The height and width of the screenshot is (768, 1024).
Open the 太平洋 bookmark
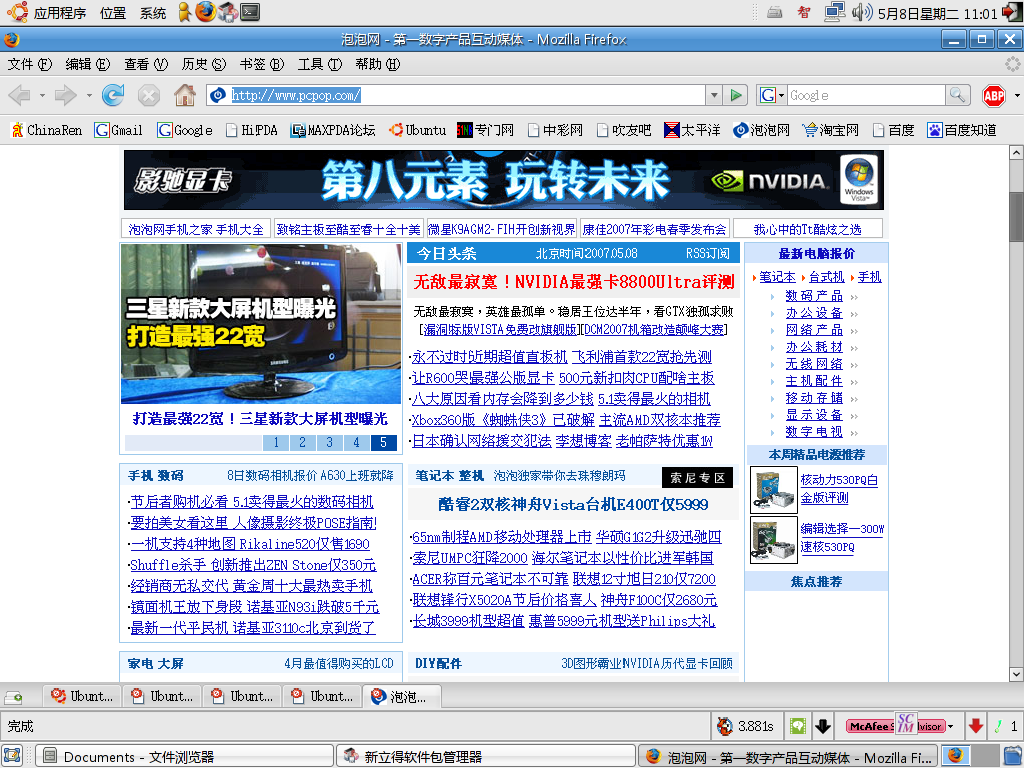coord(692,130)
